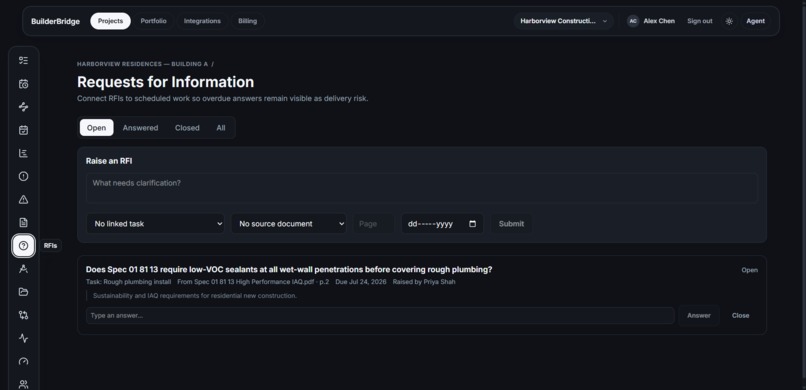Click the Sign out link

click(700, 21)
